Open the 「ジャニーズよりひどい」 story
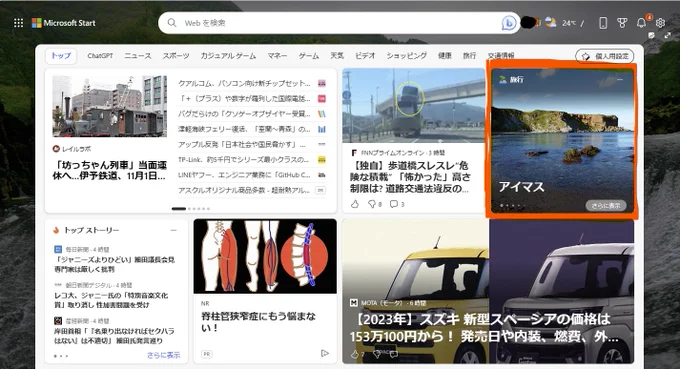 pos(114,264)
